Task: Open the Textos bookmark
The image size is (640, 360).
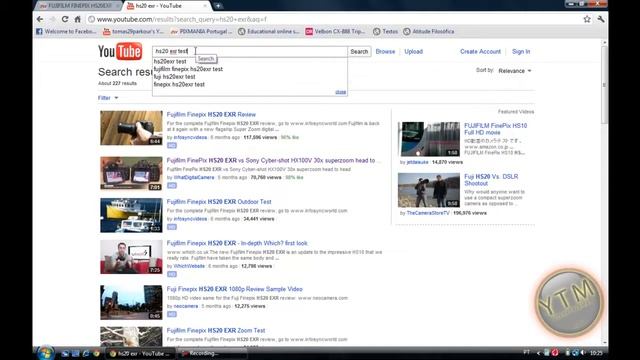Action: [385, 31]
